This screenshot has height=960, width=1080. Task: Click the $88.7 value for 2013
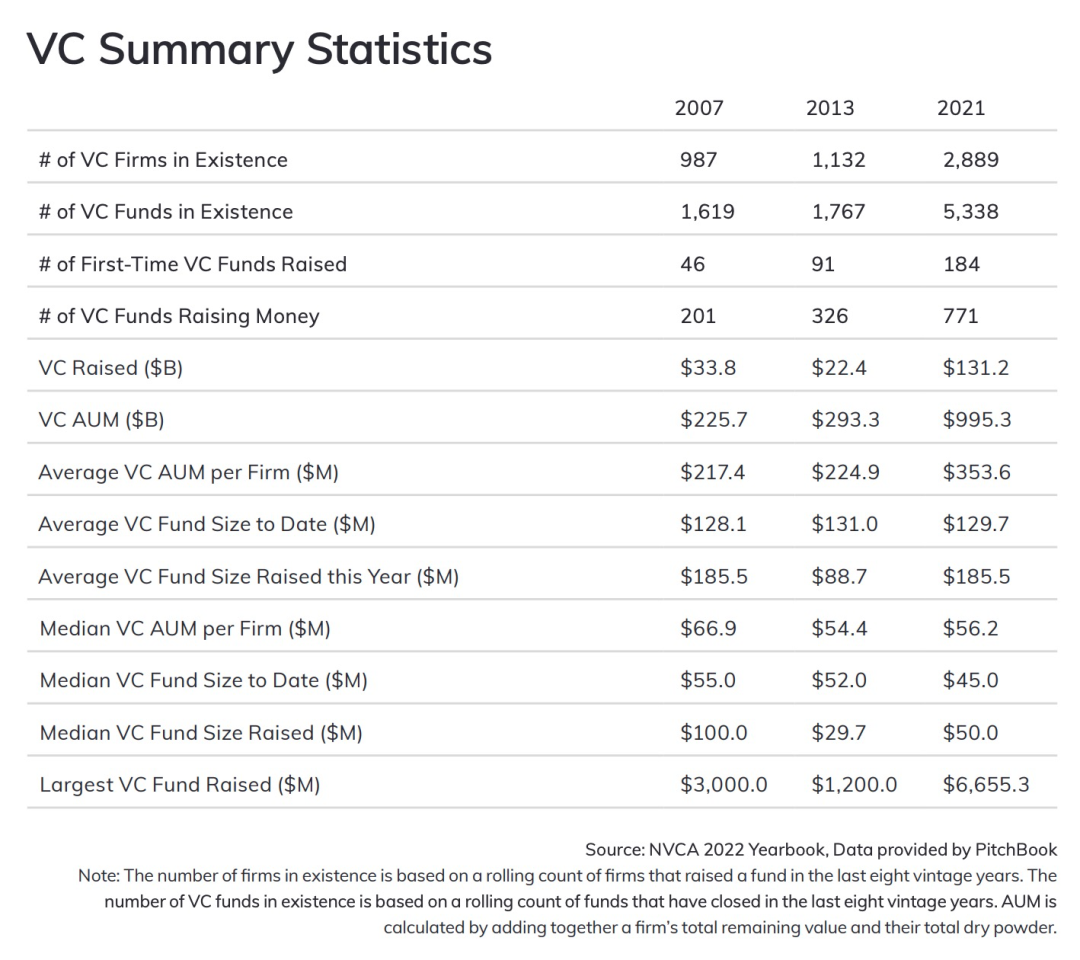point(838,576)
